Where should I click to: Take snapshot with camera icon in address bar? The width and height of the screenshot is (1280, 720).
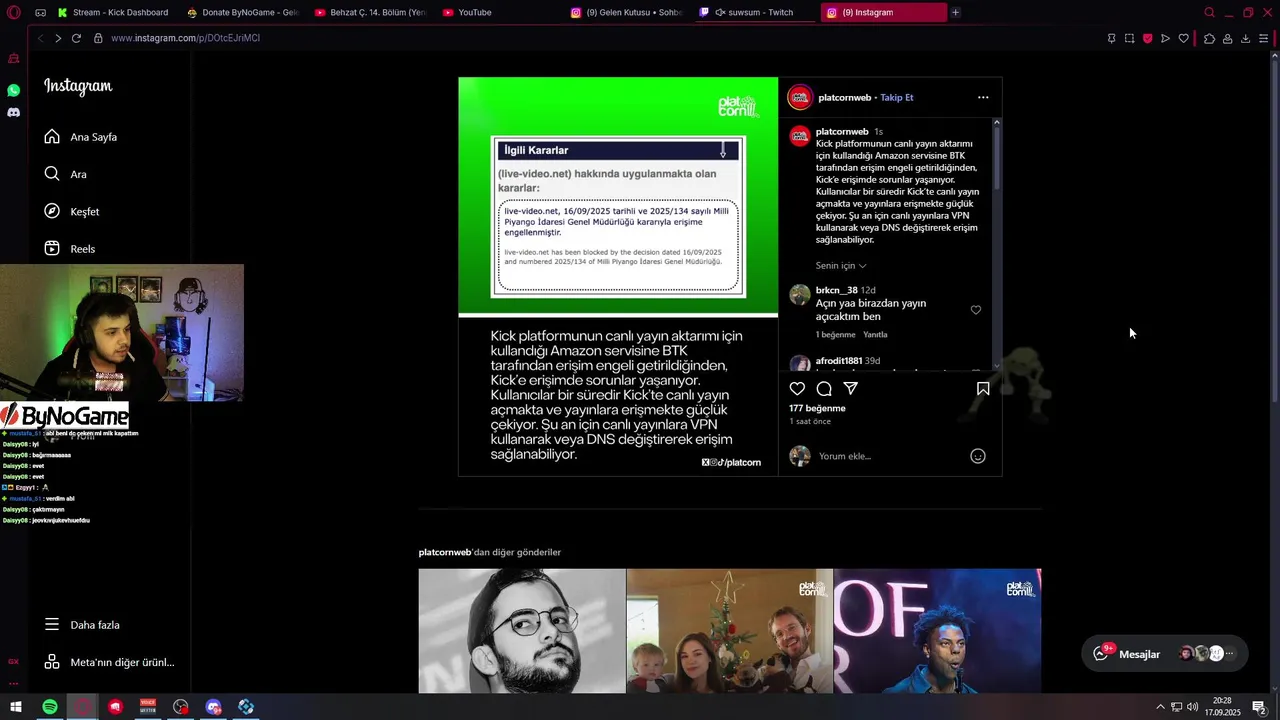1129,38
